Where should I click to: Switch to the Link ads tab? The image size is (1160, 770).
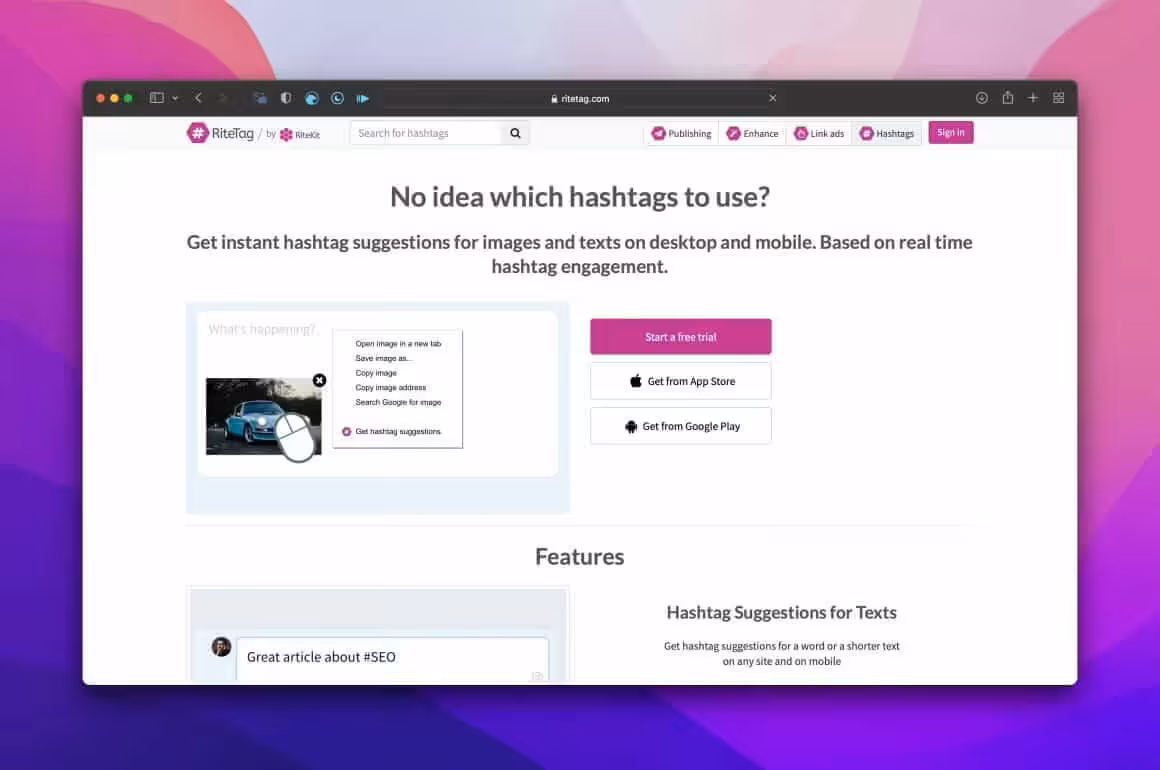coord(818,134)
